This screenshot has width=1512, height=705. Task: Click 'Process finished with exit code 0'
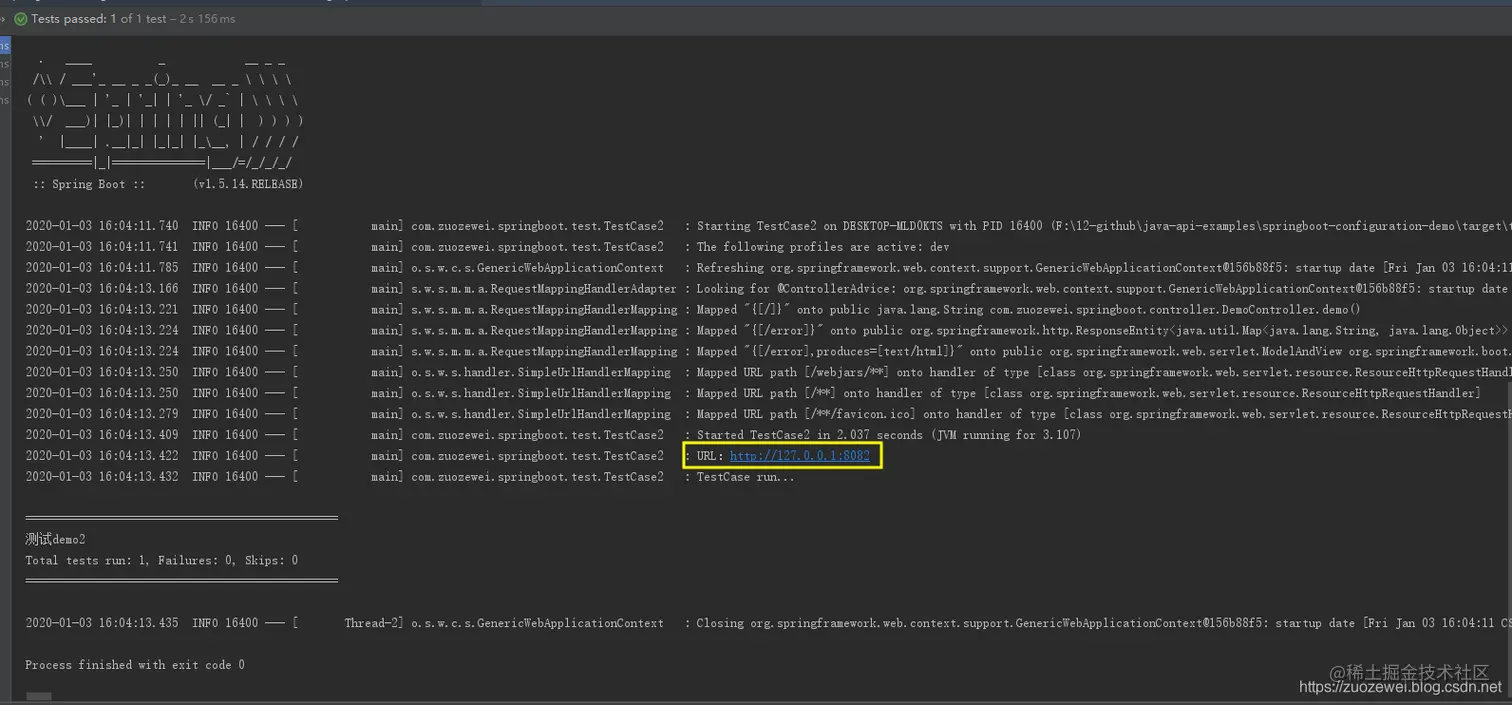pyautogui.click(x=135, y=665)
